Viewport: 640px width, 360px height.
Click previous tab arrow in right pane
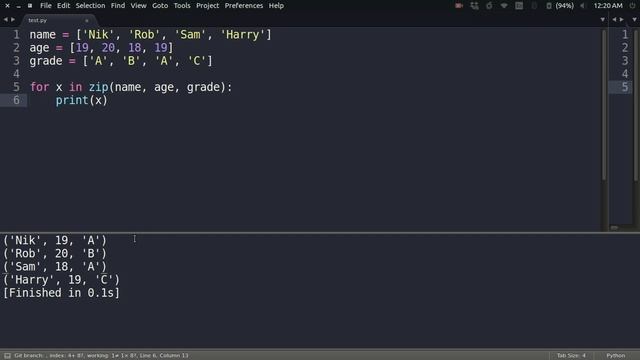[614, 20]
